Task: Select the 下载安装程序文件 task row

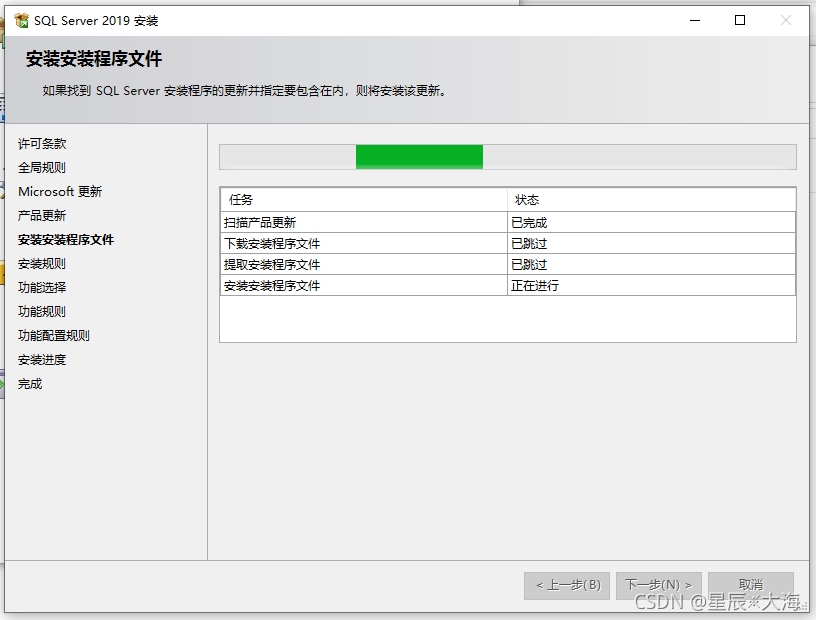Action: pyautogui.click(x=508, y=243)
